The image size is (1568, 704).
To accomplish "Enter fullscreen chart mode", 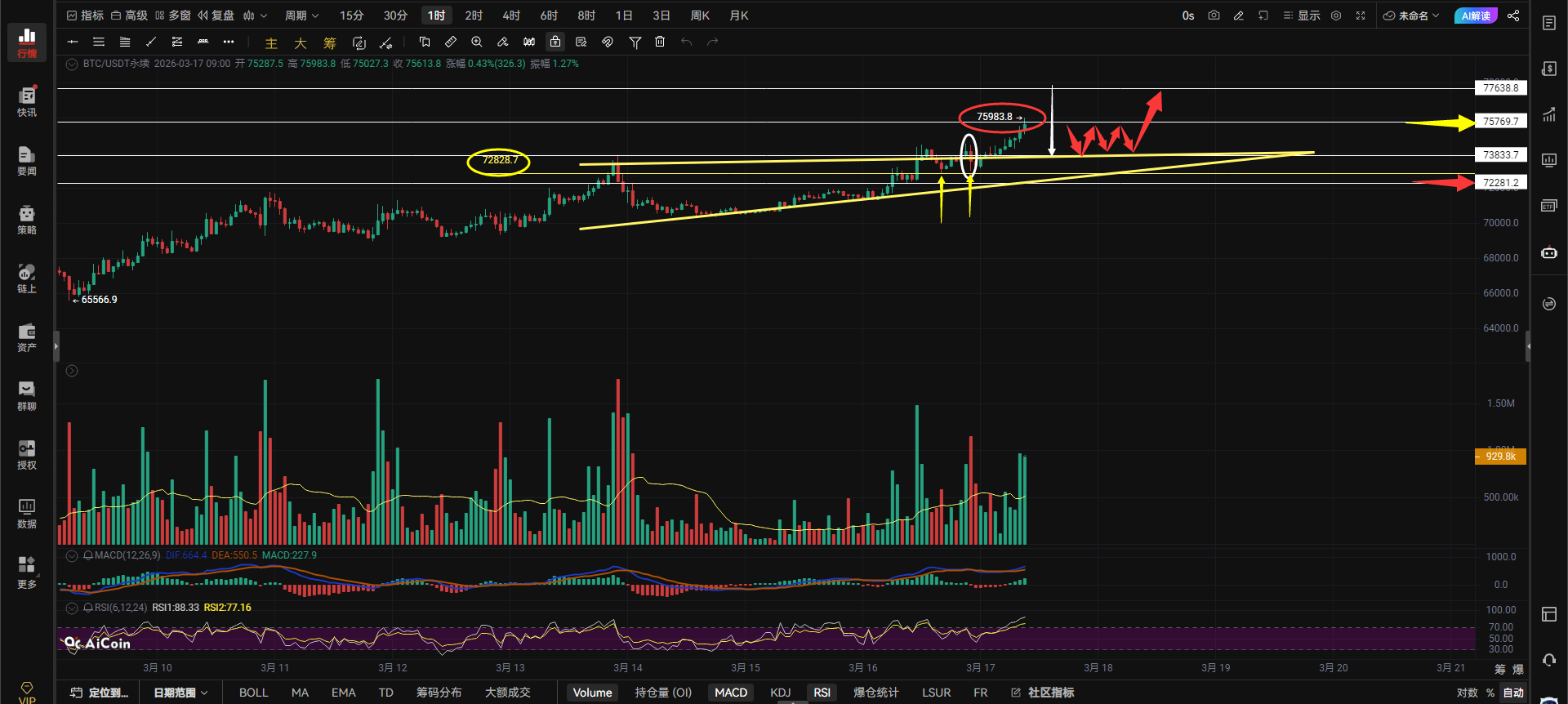I will pyautogui.click(x=1361, y=16).
